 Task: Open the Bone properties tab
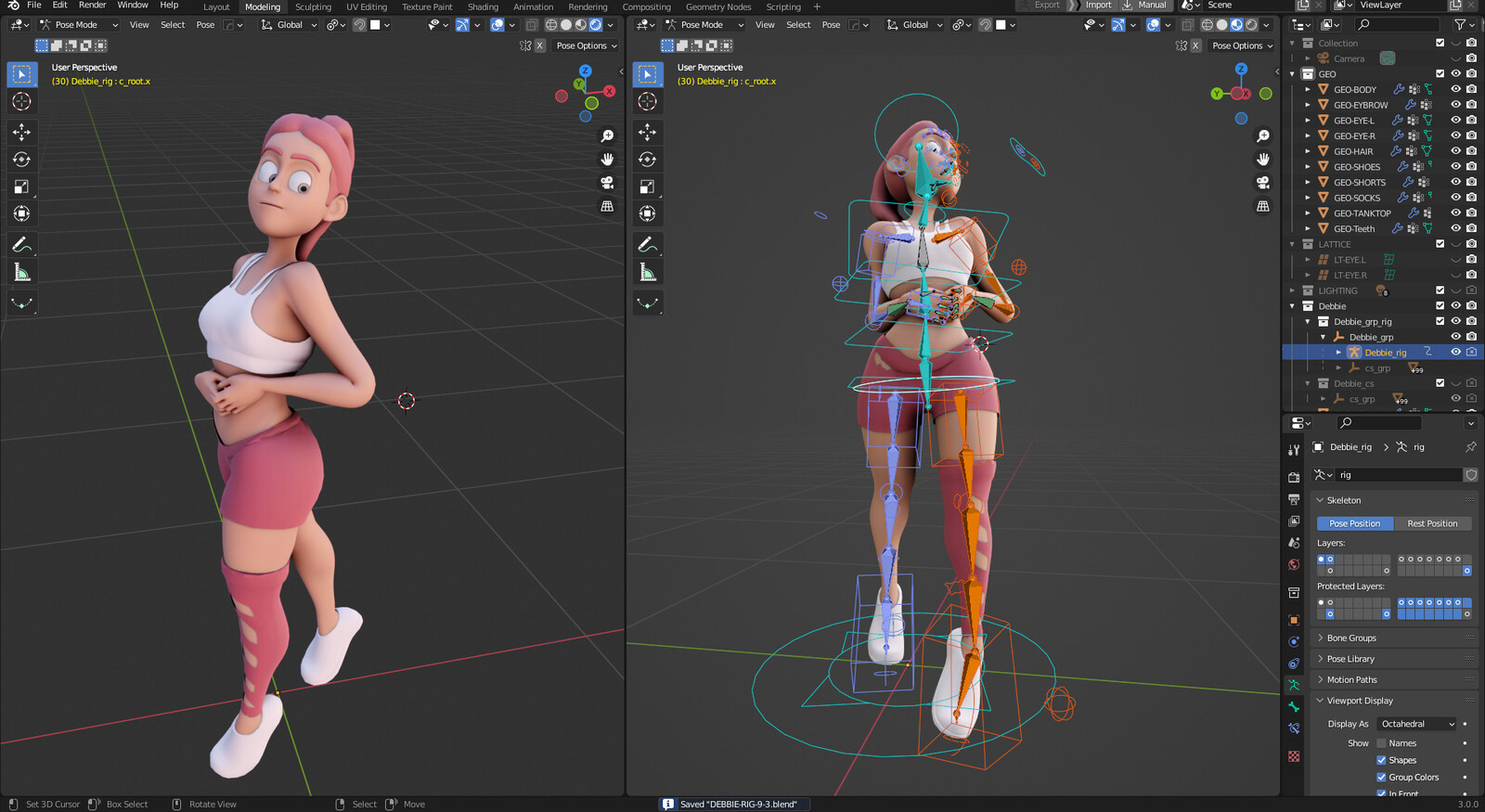click(1294, 707)
